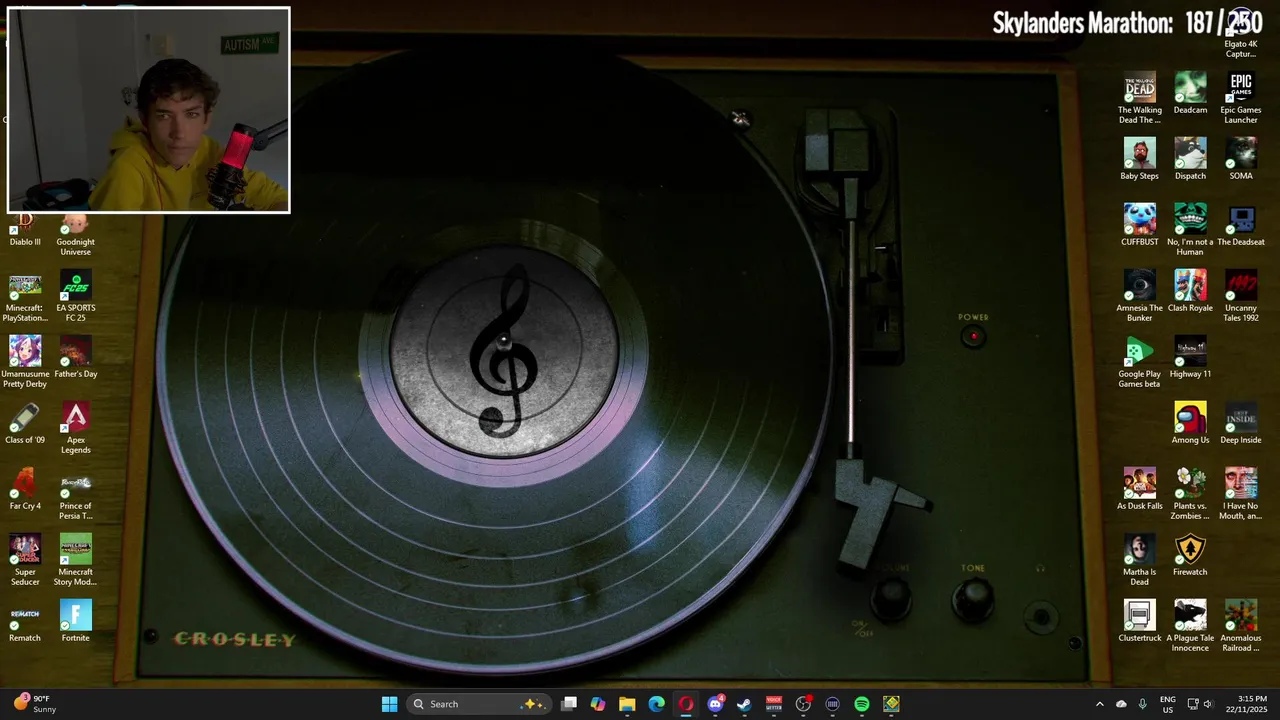Launch the Fortnite desktop shortcut

tap(75, 621)
